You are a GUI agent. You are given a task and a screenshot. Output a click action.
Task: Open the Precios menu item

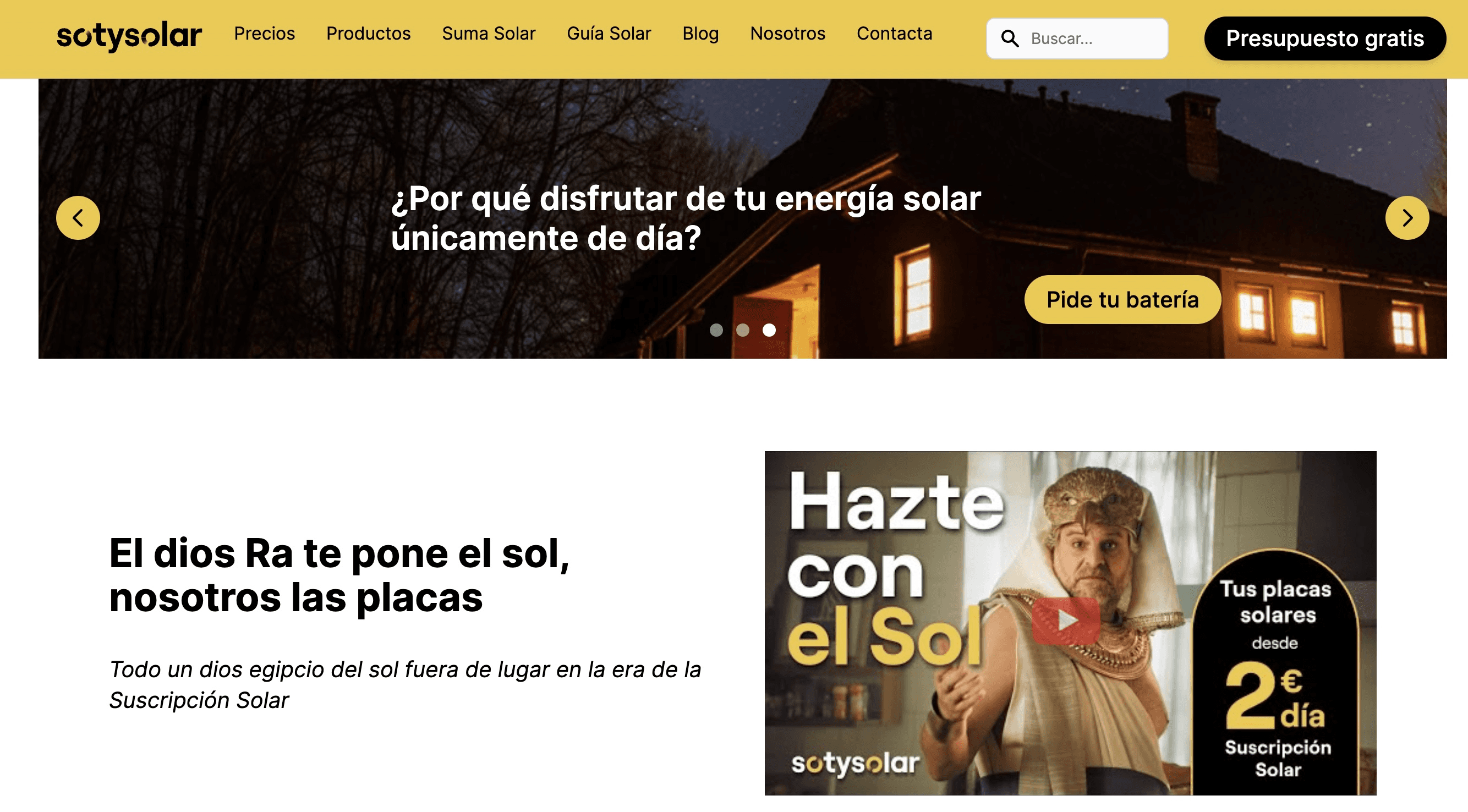point(265,34)
